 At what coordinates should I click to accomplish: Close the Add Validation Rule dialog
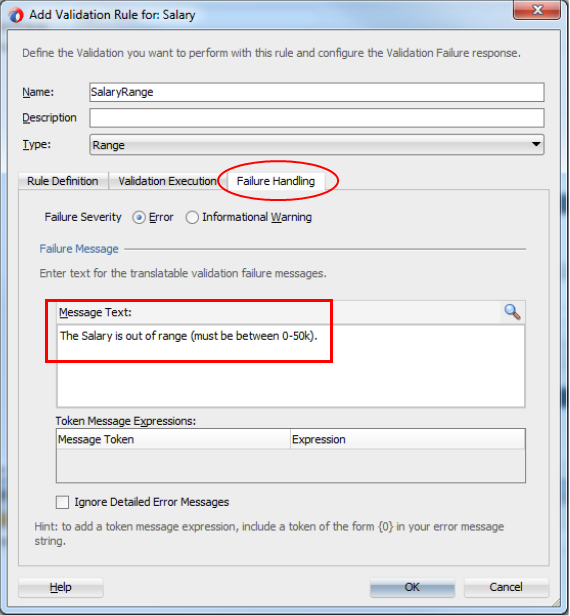537,10
